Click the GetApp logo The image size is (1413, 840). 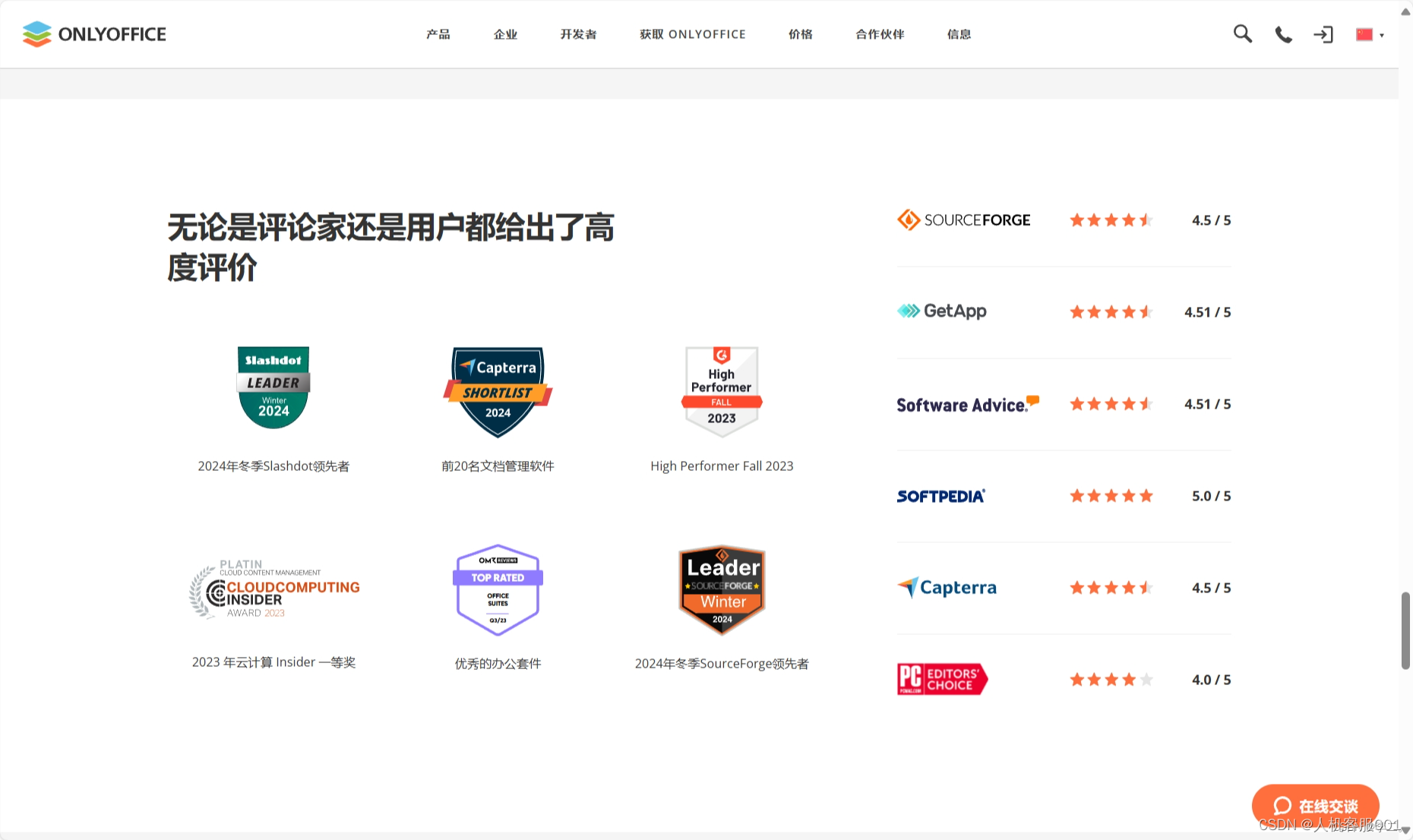[941, 311]
